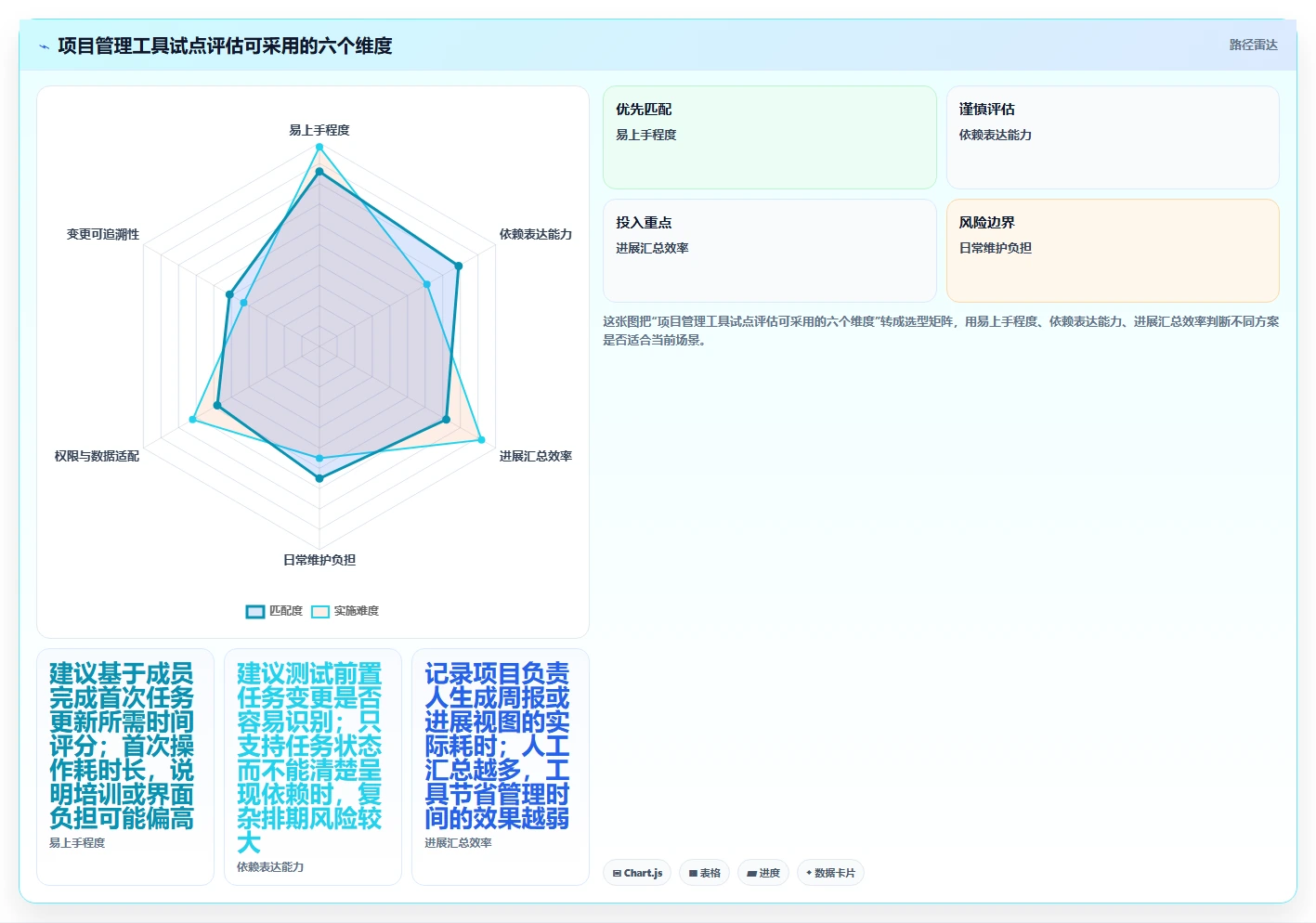1316x923 pixels.
Task: Click the 匹配度 point on 变更可追溯性 axis
Action: coord(229,295)
